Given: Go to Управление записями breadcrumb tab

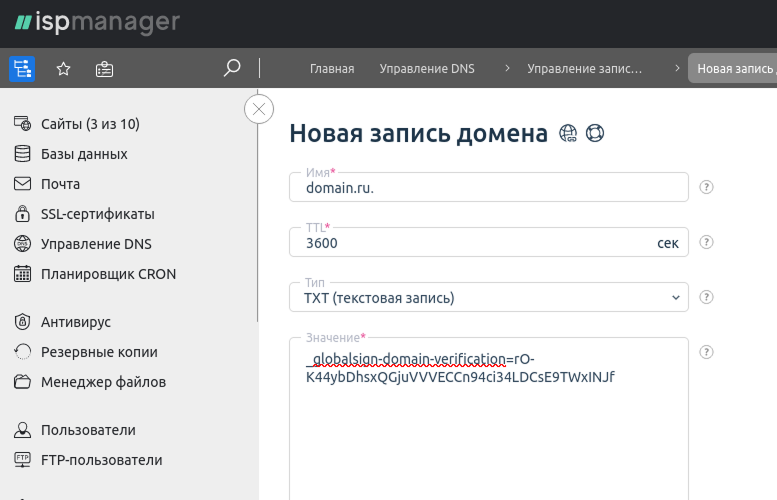Looking at the screenshot, I should [584, 69].
